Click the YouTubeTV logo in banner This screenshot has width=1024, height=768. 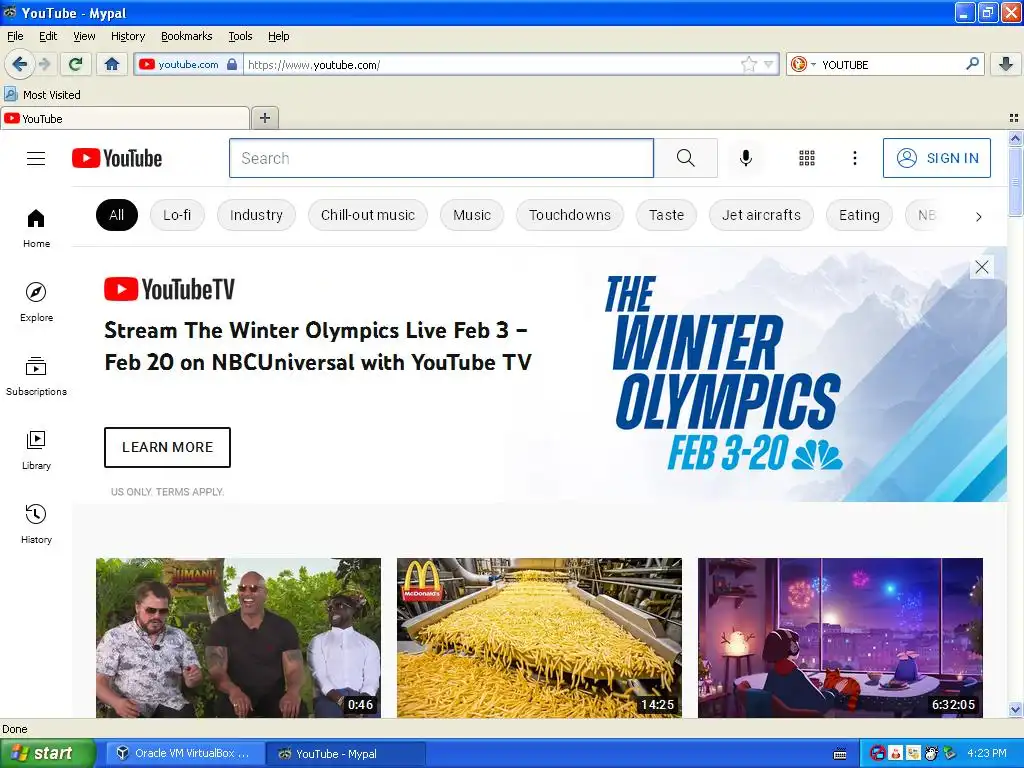(x=169, y=289)
